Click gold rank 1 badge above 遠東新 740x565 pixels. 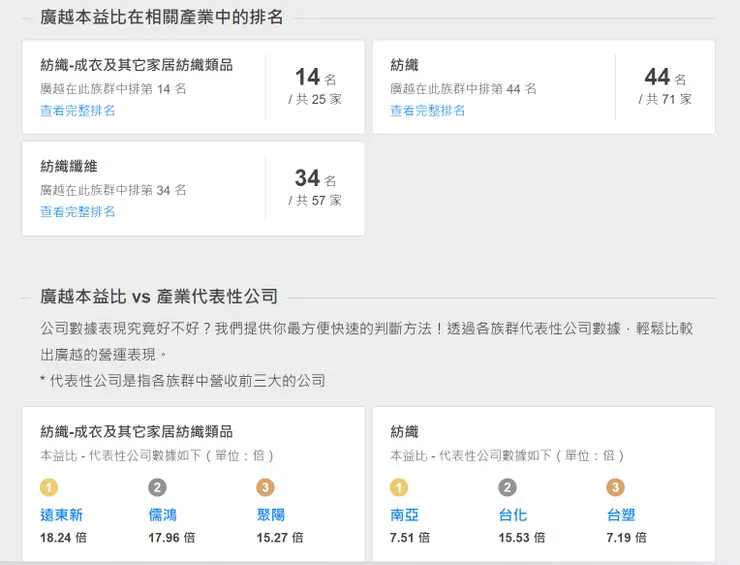[x=49, y=487]
